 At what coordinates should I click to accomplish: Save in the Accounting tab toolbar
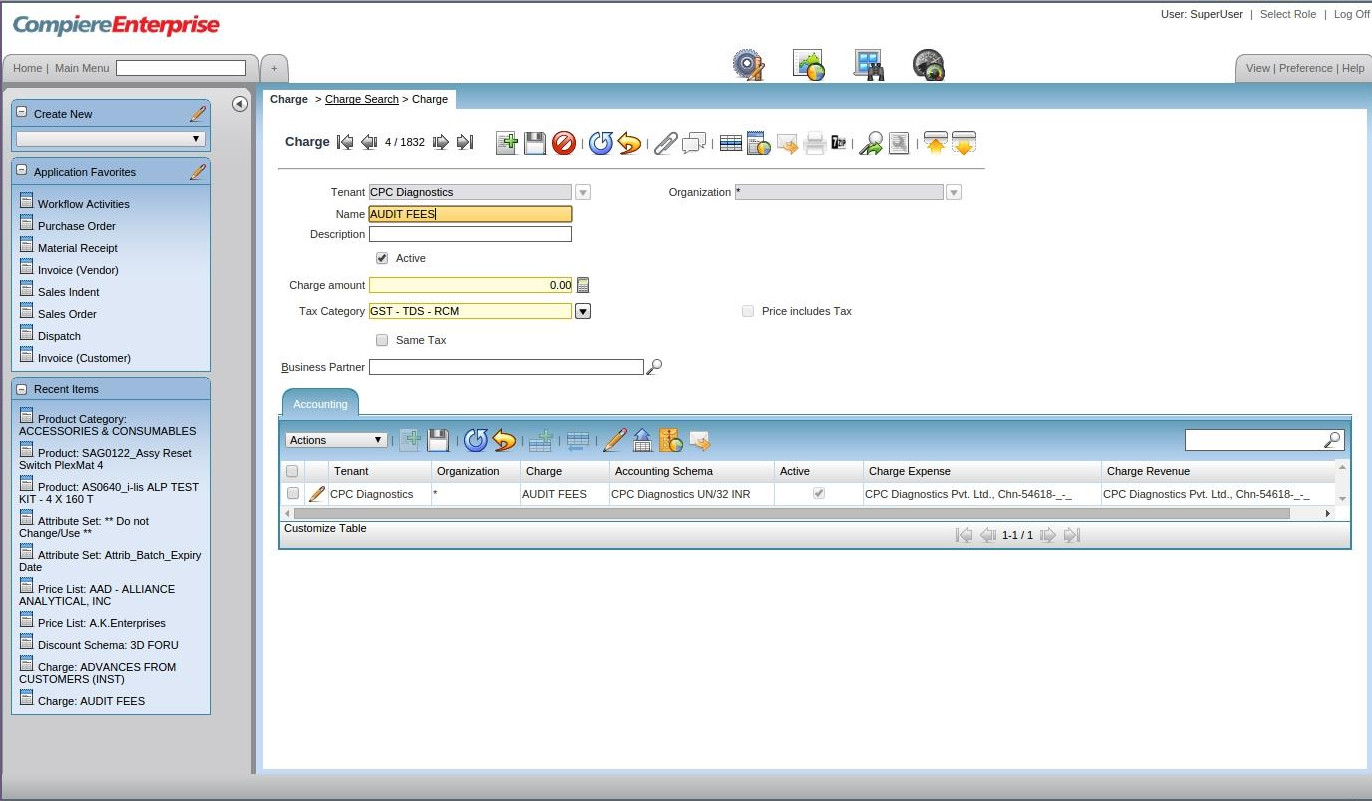tap(438, 440)
